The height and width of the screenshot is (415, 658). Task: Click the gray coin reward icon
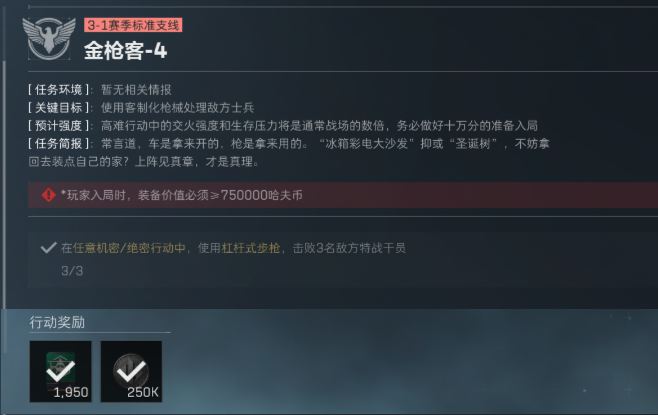tap(131, 370)
